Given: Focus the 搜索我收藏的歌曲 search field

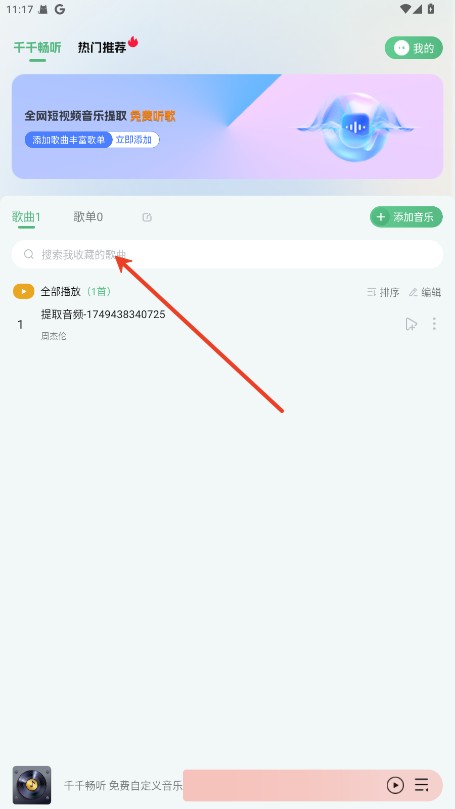Looking at the screenshot, I should (228, 254).
